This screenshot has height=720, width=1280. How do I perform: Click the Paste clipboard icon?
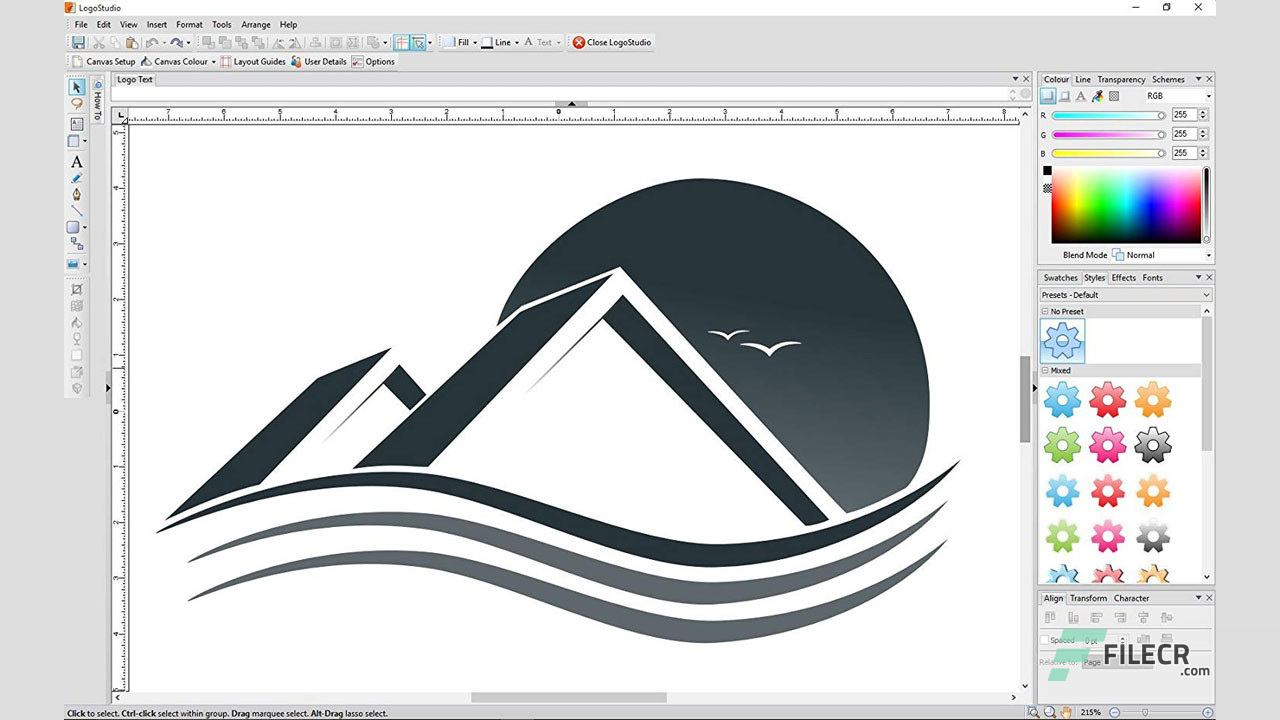pyautogui.click(x=130, y=42)
